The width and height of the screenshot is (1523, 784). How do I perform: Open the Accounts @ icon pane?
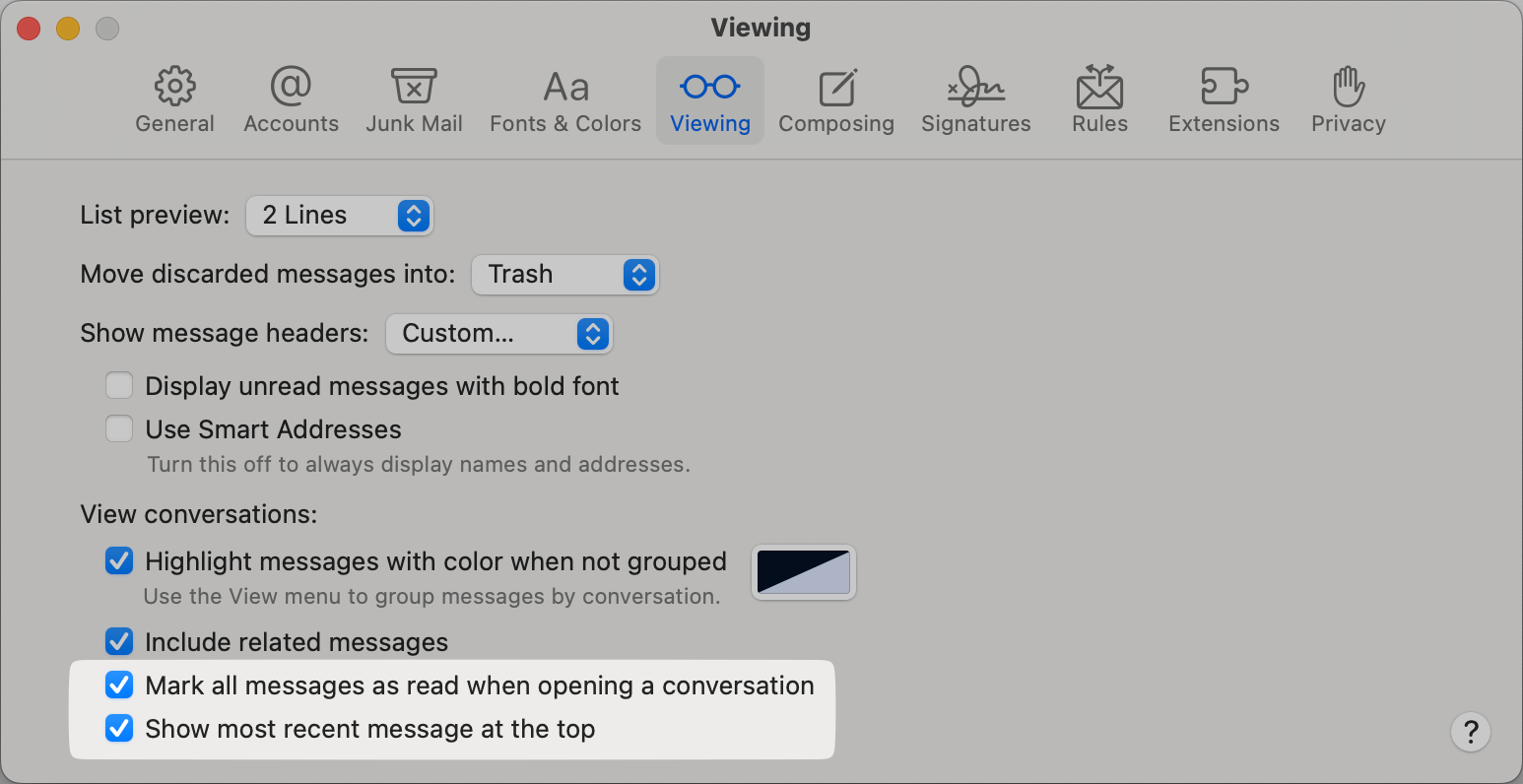(291, 89)
